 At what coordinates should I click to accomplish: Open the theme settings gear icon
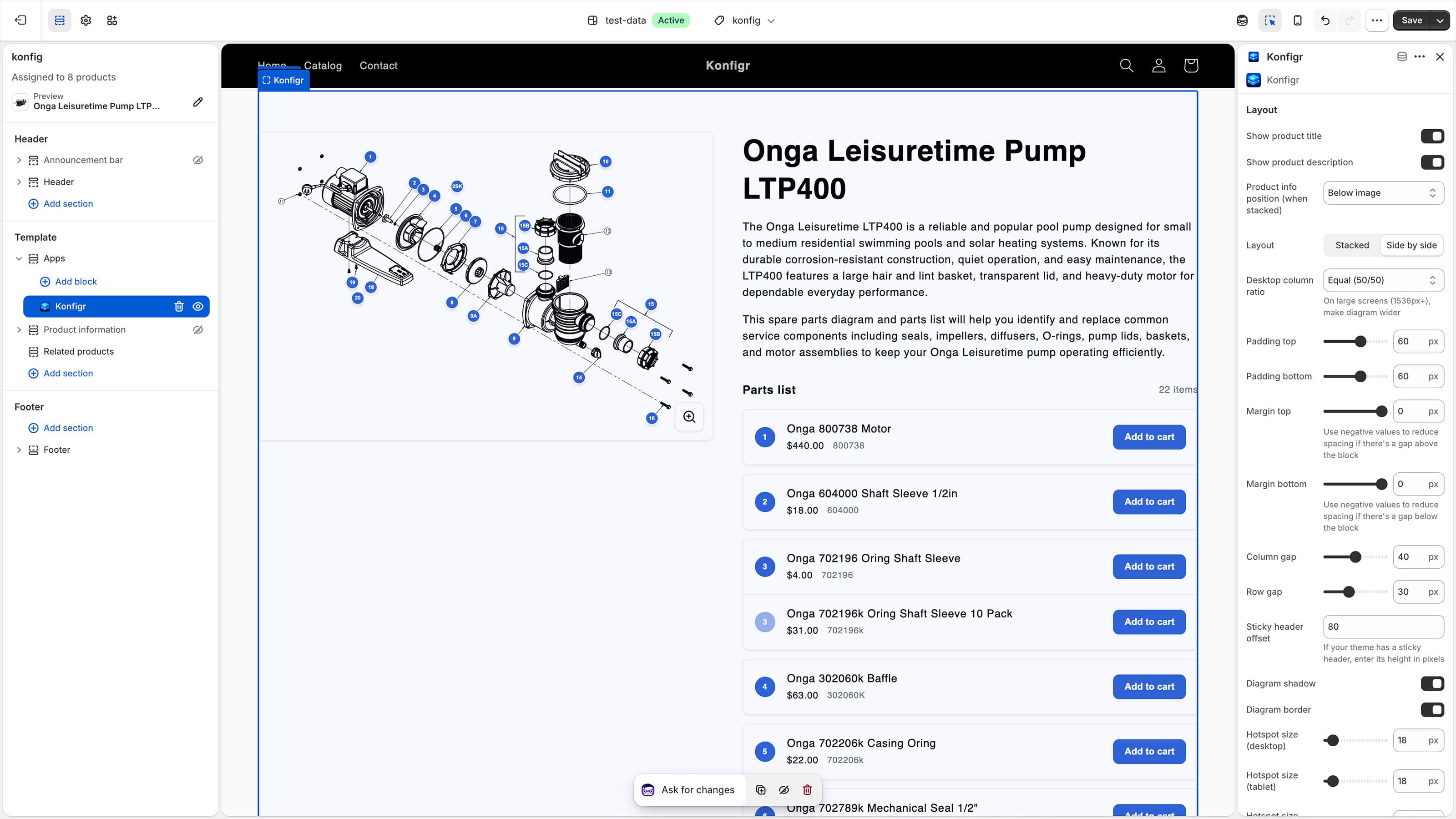[86, 20]
